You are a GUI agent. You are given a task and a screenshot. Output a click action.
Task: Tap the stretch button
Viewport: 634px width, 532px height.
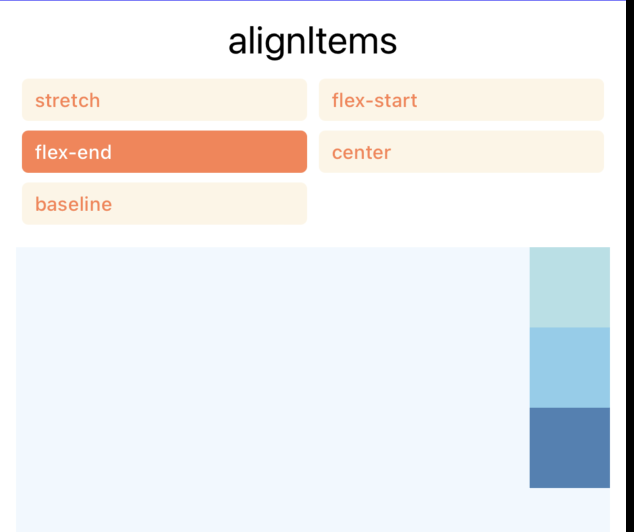pyautogui.click(x=164, y=100)
